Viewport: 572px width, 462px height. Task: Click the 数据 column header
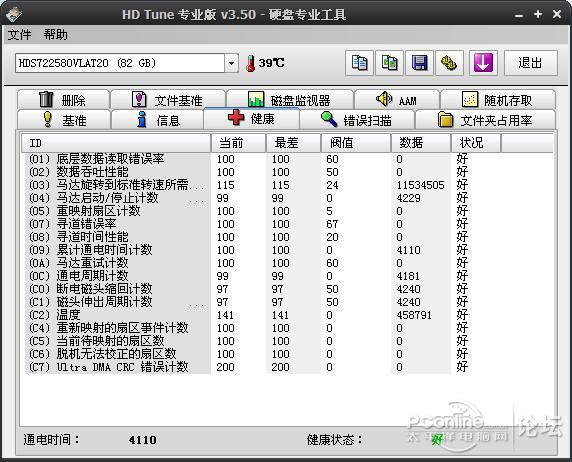click(421, 143)
